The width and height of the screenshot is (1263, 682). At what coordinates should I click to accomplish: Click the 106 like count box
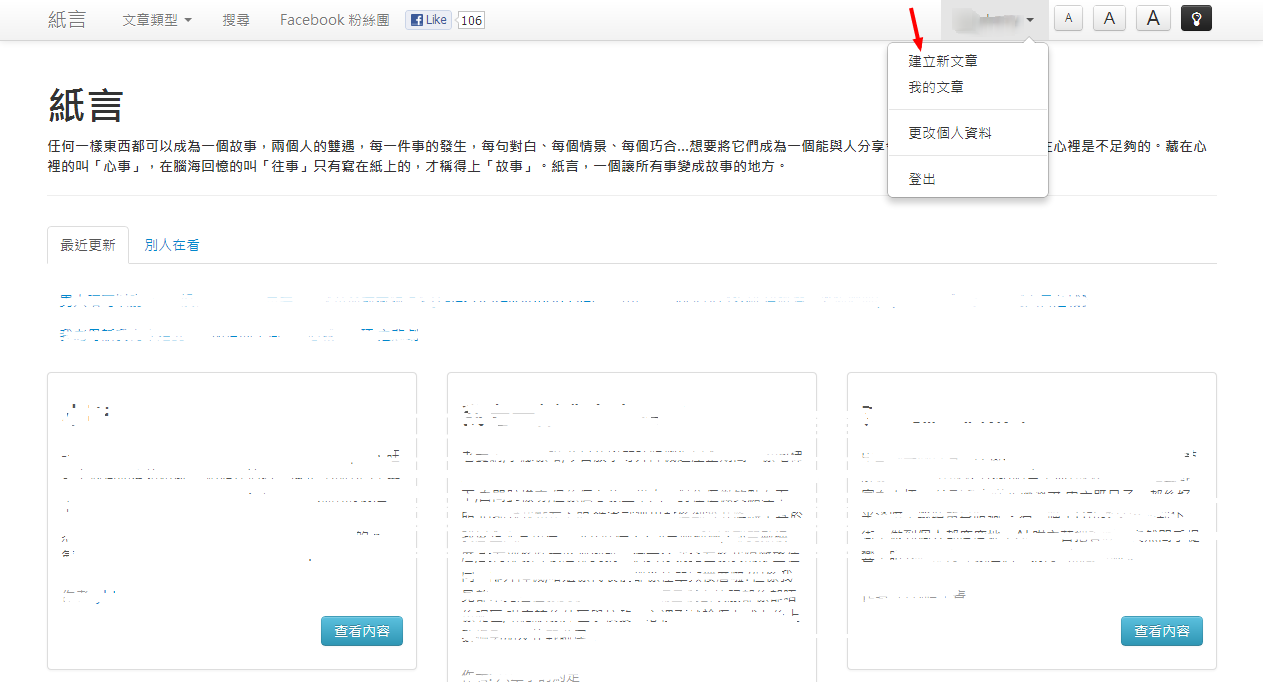pos(471,20)
